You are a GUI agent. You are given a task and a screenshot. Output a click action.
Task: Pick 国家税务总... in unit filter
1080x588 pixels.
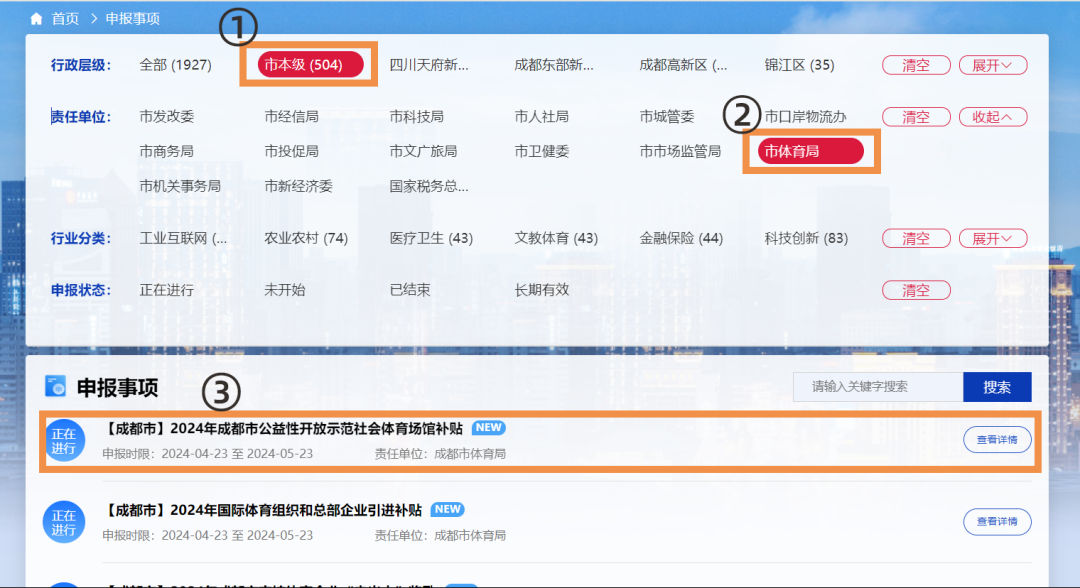(428, 186)
